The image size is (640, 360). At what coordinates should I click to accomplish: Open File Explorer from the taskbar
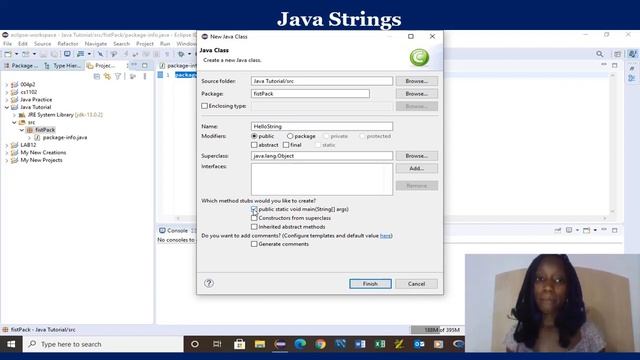[x=260, y=344]
